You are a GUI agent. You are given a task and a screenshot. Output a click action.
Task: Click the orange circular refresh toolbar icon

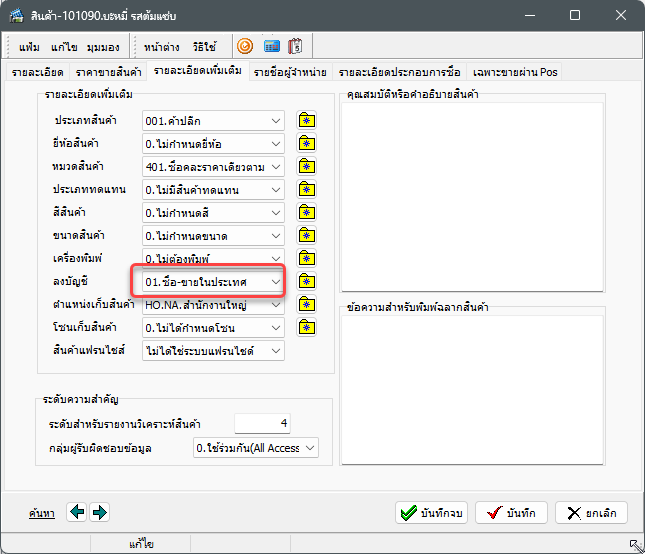(245, 46)
